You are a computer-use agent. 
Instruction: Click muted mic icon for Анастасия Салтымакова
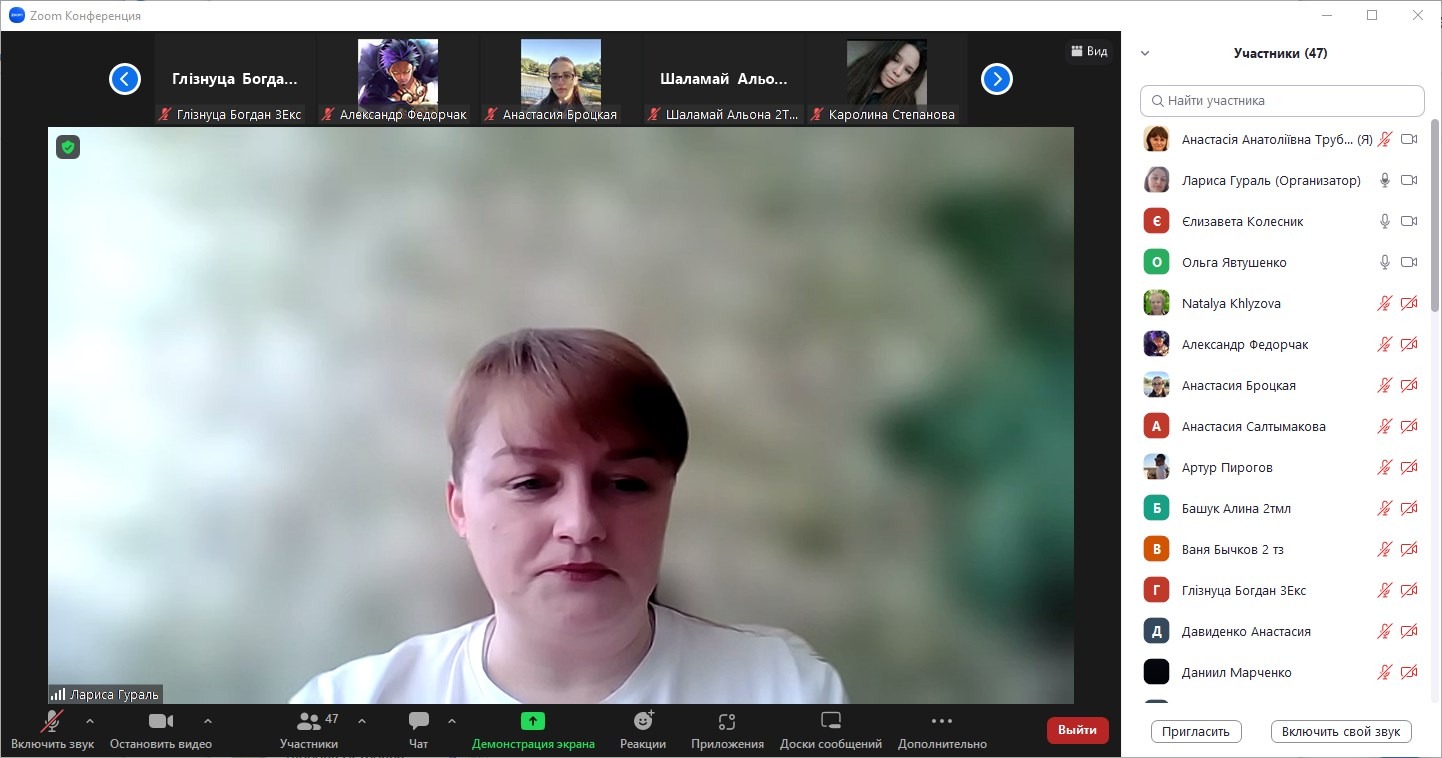click(x=1385, y=426)
